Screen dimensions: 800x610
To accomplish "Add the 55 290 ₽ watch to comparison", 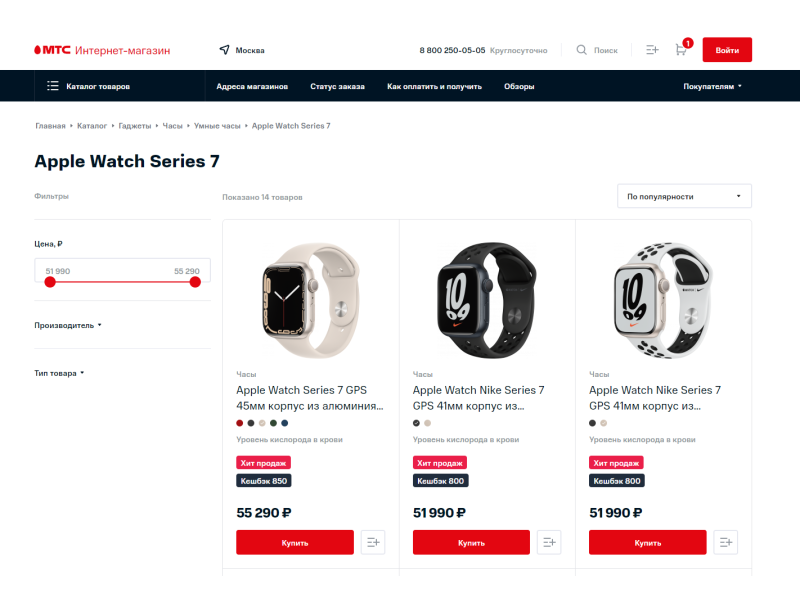I will 373,542.
